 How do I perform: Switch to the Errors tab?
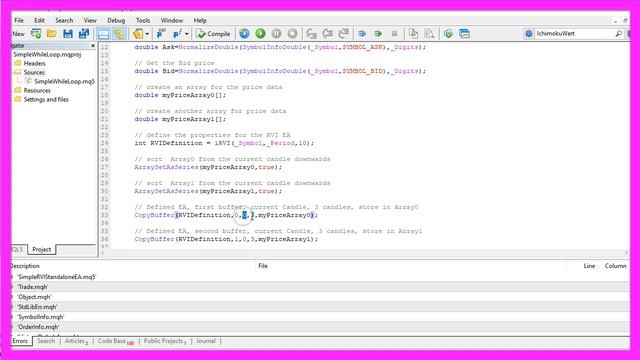tap(20, 341)
